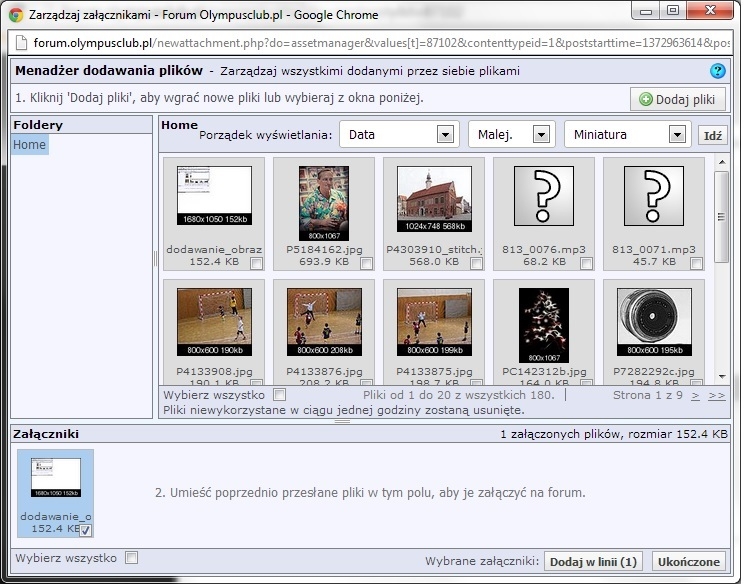Viewport: 744px width, 584px height.
Task: Jump to last page with >> link
Action: pos(716,396)
